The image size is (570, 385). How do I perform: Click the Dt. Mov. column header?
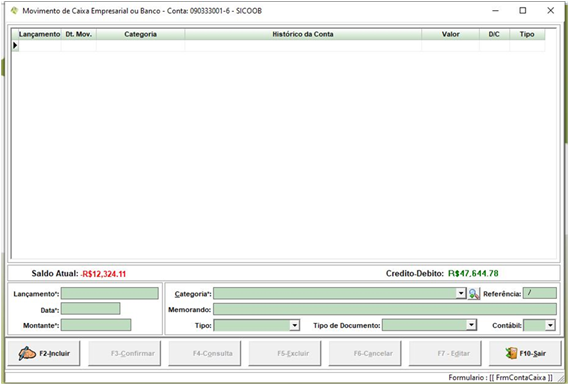[79, 34]
